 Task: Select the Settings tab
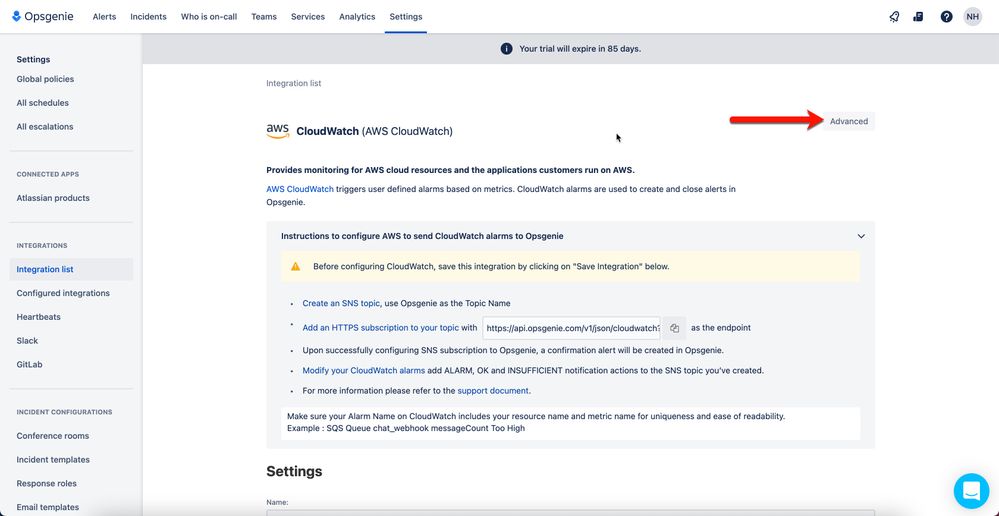pyautogui.click(x=406, y=17)
